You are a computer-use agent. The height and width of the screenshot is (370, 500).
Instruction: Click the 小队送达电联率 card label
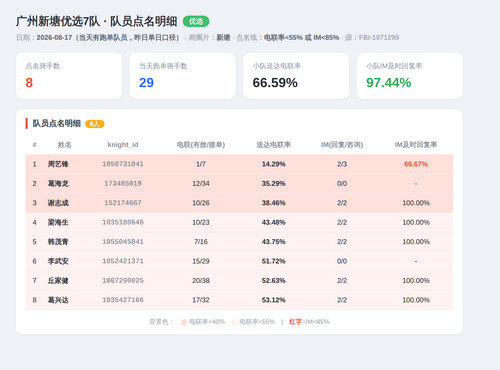277,66
